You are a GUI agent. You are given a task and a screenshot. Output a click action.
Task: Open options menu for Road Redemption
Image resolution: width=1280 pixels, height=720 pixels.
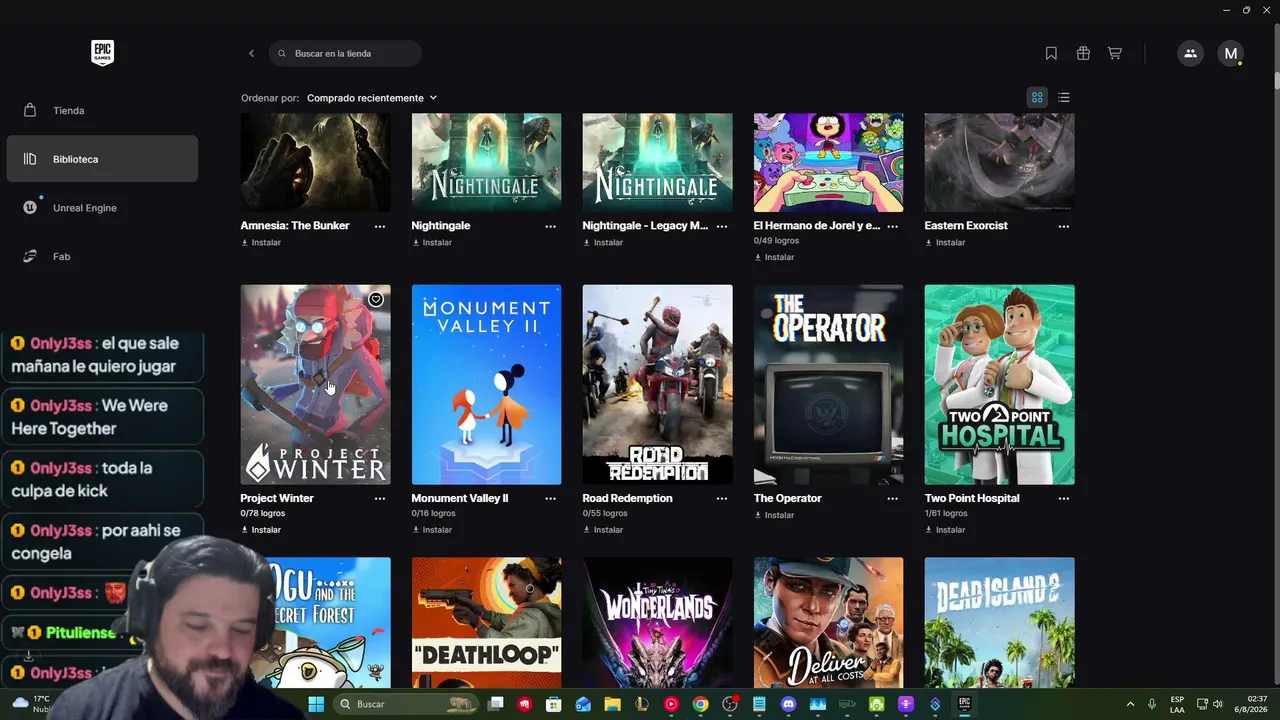(722, 498)
